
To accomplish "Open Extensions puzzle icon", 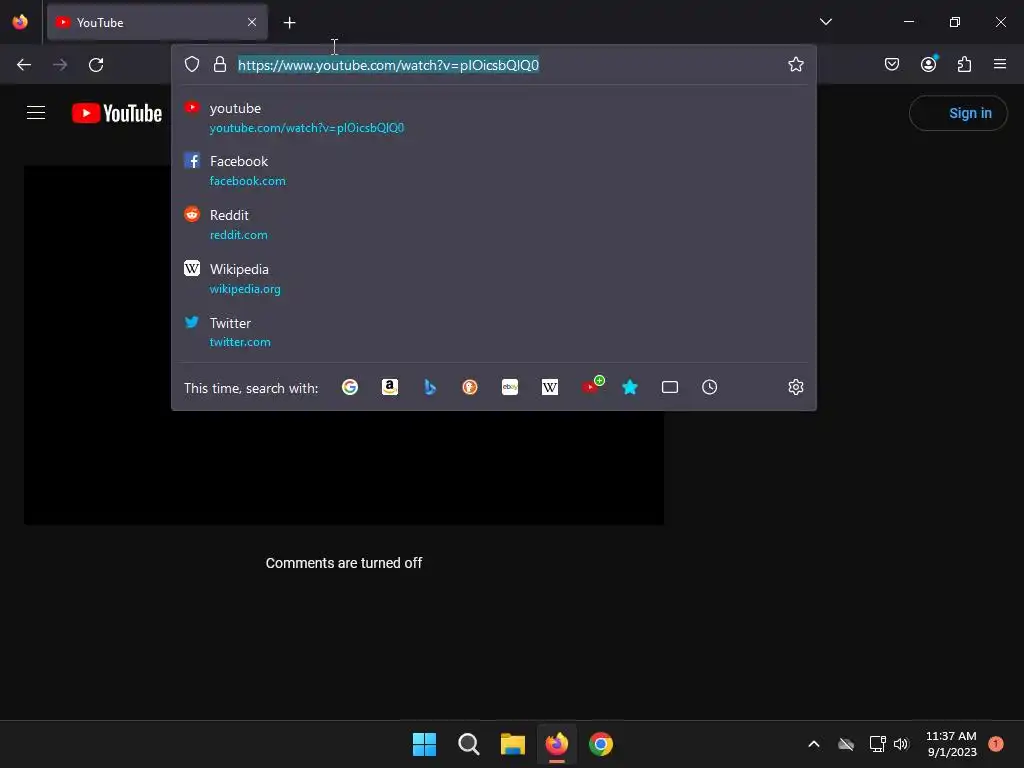I will [x=965, y=64].
